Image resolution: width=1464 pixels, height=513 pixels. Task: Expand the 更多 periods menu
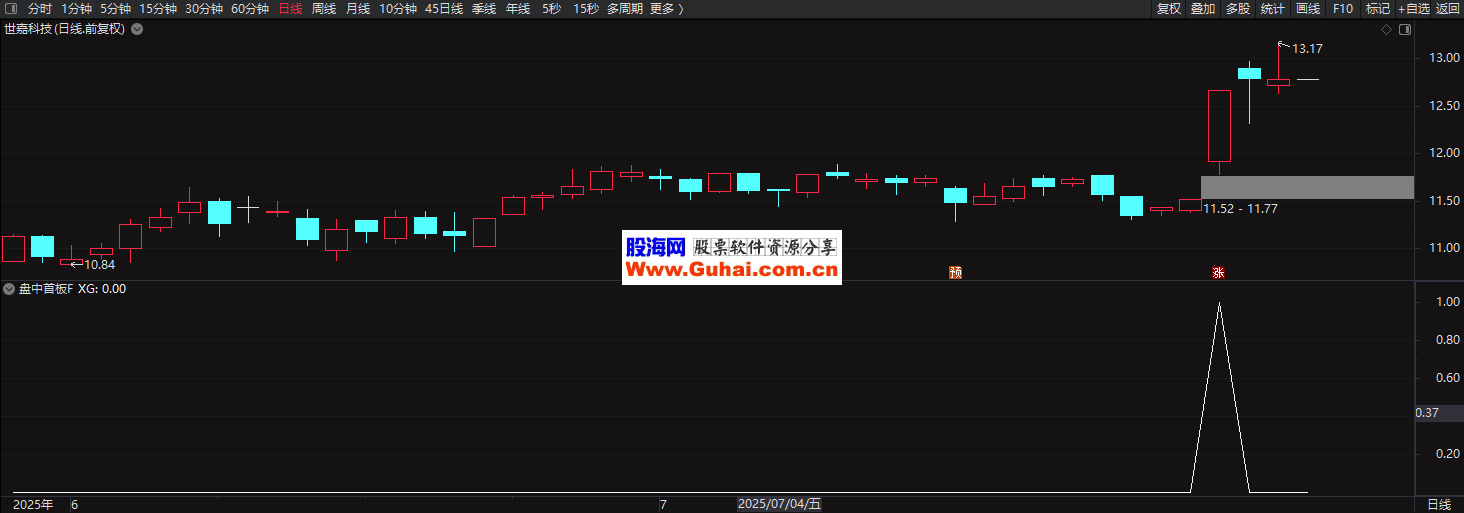pos(667,9)
